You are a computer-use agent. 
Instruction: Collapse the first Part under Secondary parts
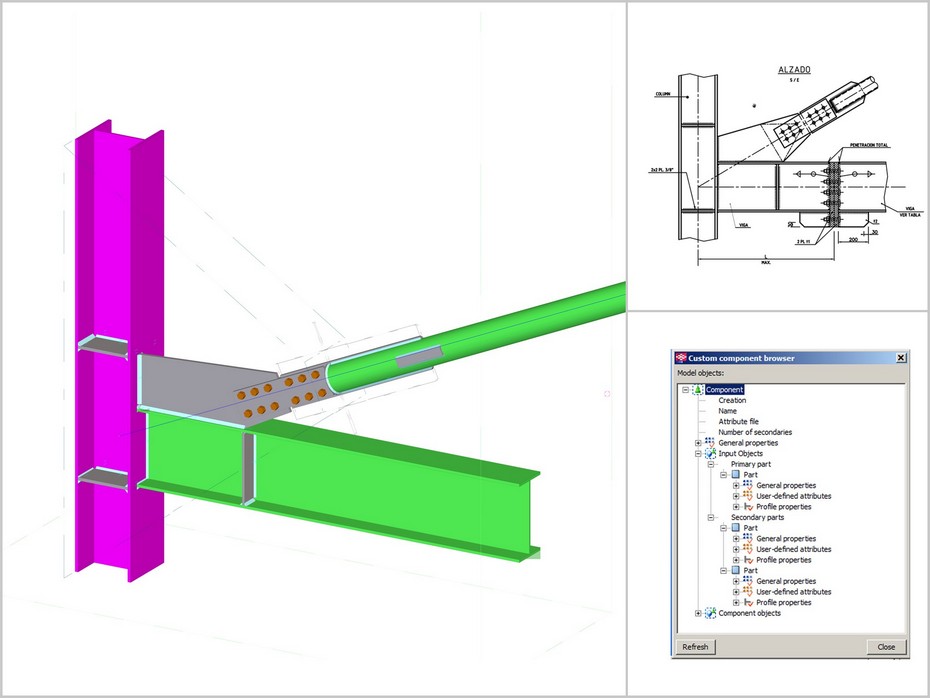[x=724, y=528]
